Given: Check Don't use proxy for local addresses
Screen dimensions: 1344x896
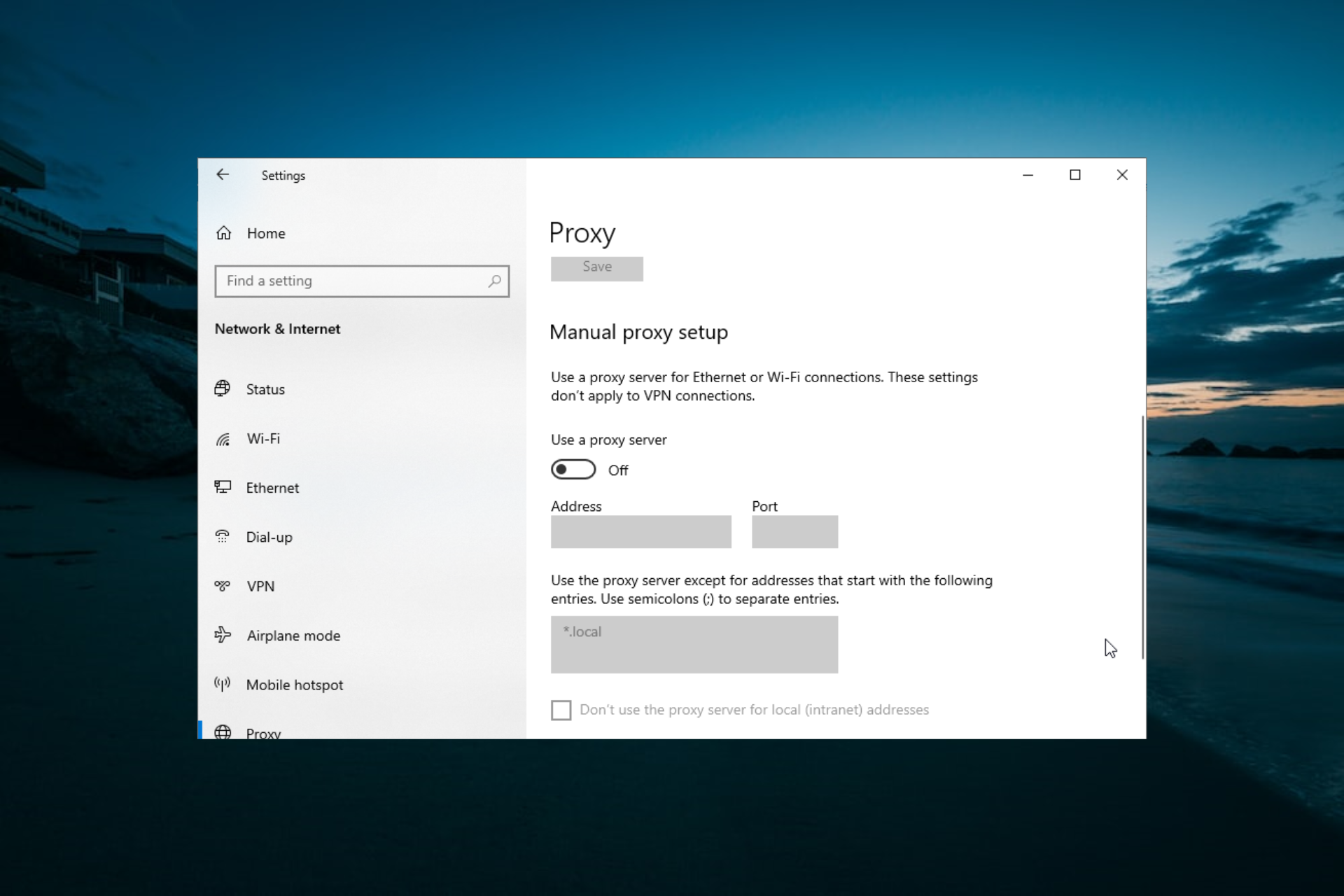Looking at the screenshot, I should [561, 710].
